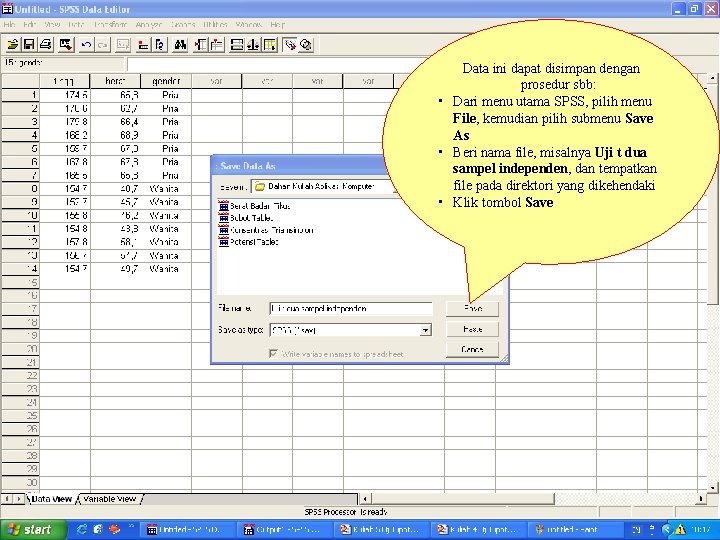Click Internet Explorer quick launch icon
The image size is (720, 540).
[x=82, y=529]
